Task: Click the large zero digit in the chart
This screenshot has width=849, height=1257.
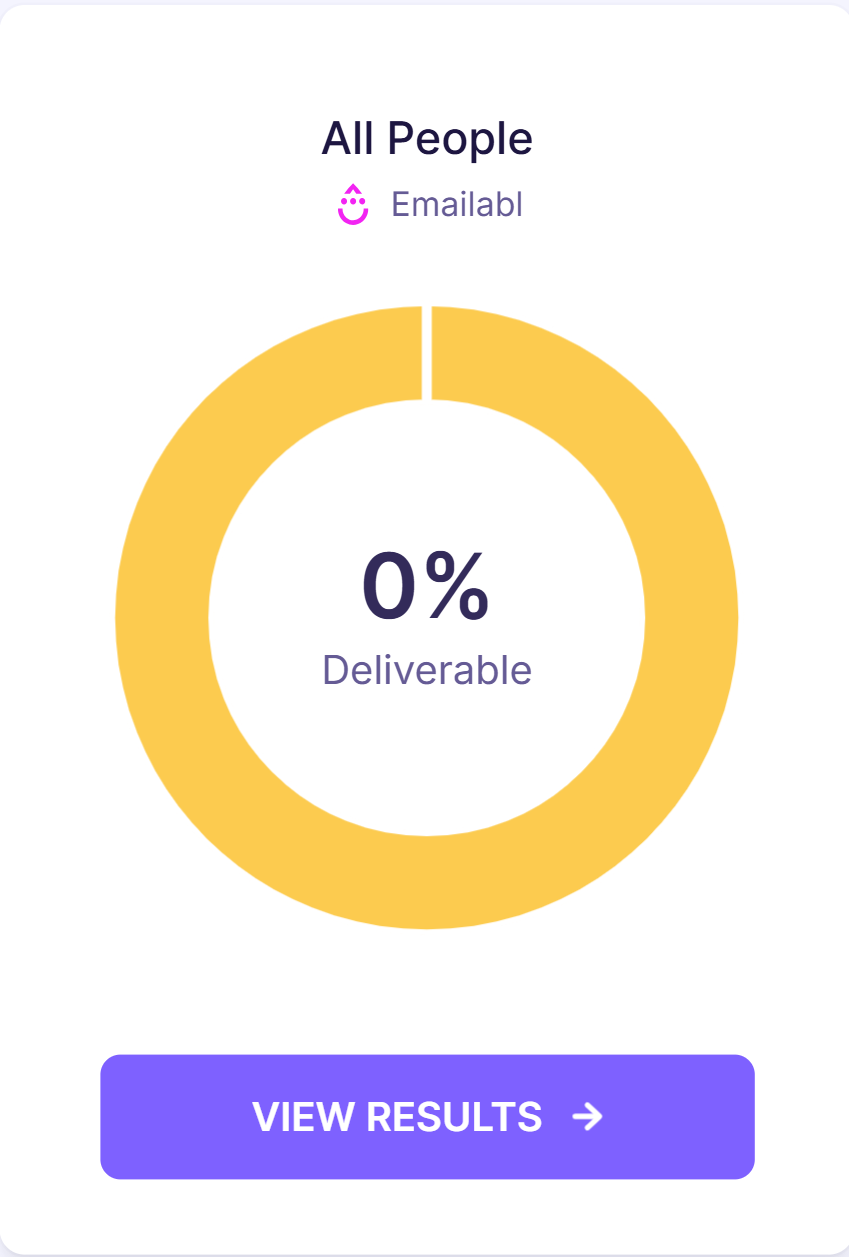Action: pyautogui.click(x=390, y=587)
